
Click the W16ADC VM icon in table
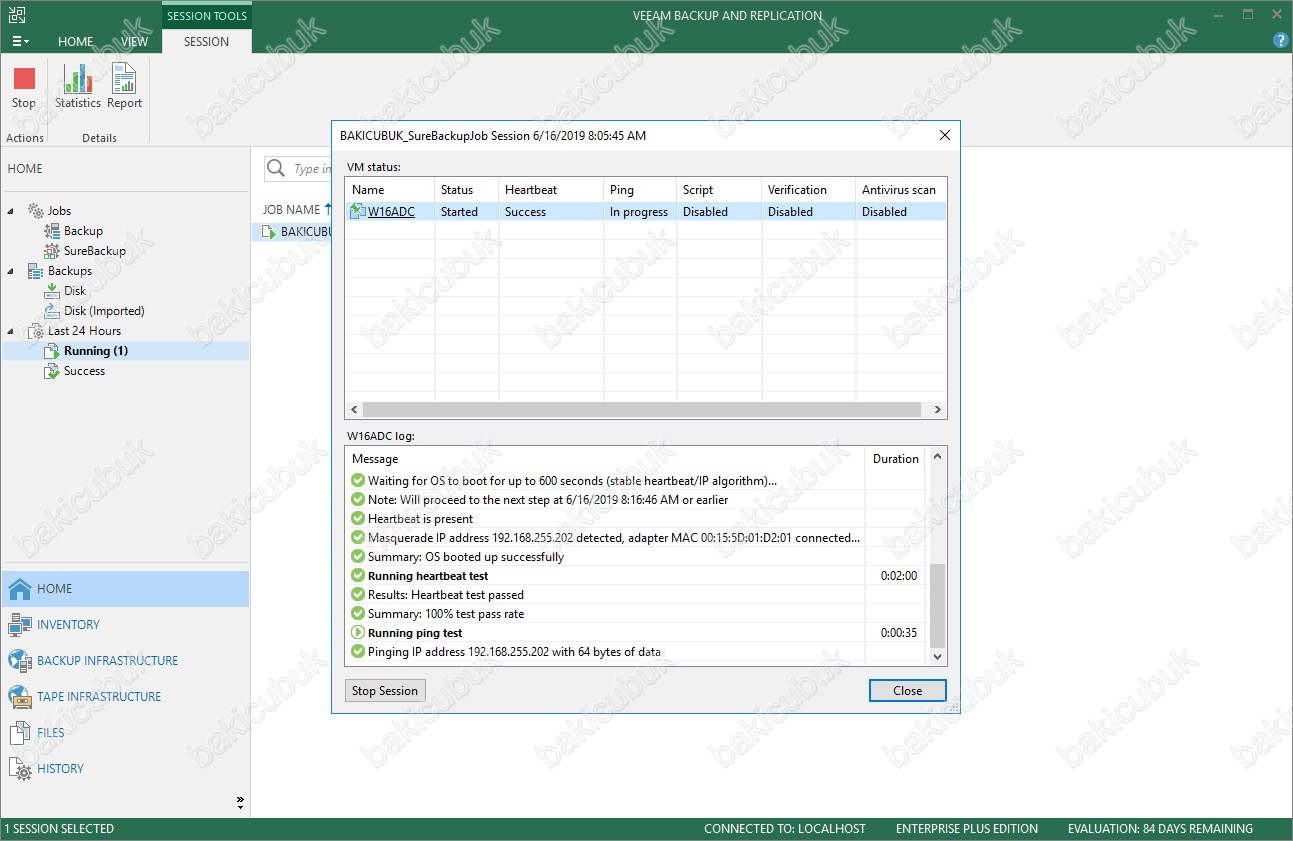tap(358, 212)
